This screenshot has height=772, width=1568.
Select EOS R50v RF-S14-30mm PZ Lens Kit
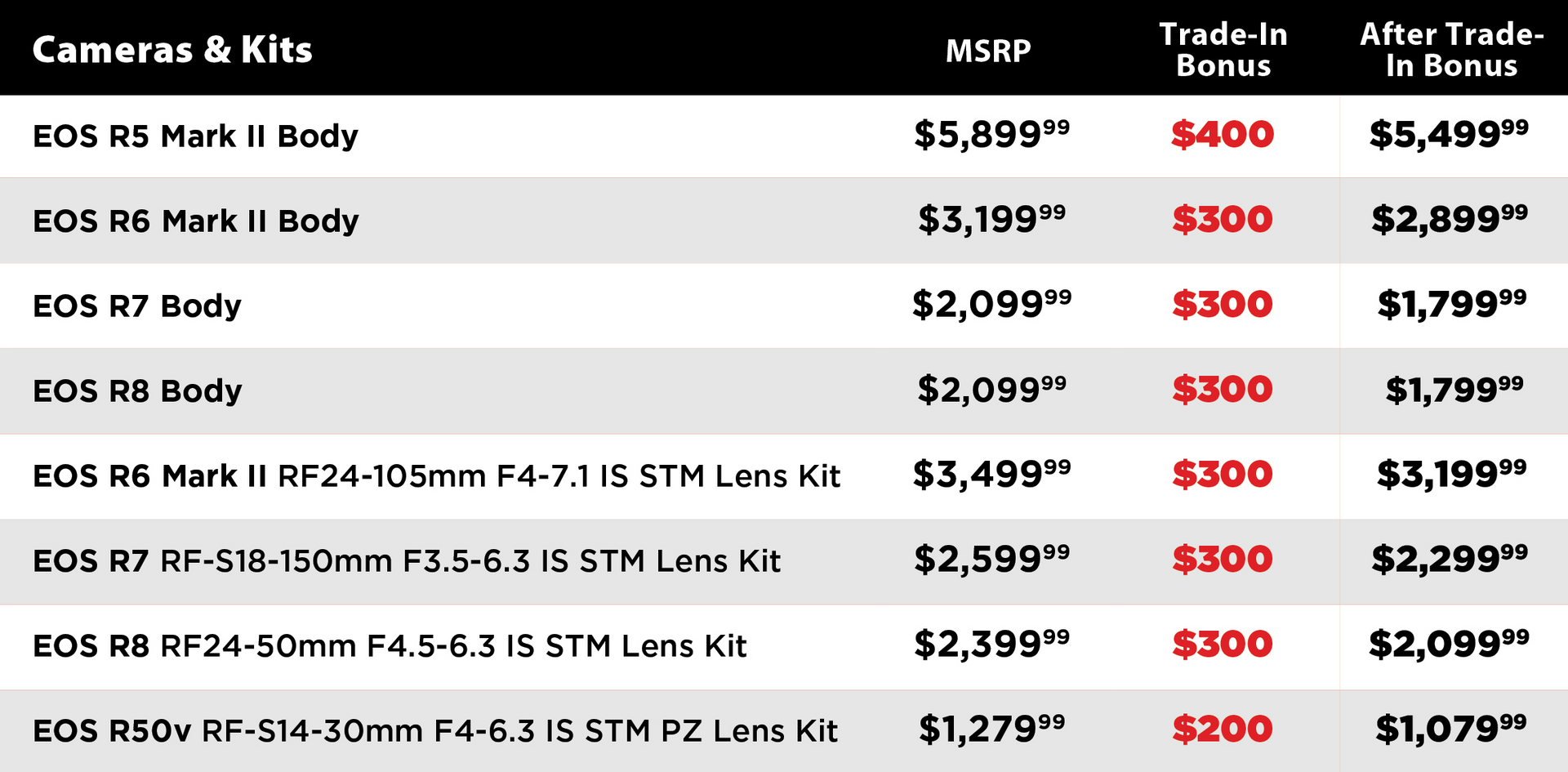click(435, 730)
